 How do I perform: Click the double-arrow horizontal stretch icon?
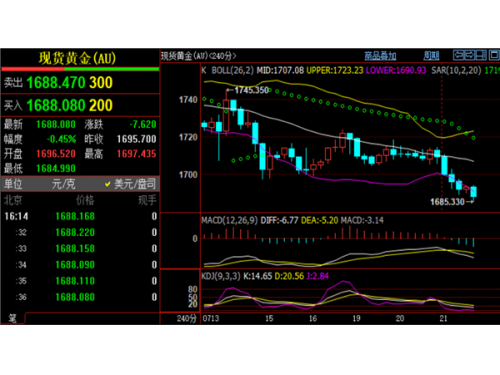pos(470,55)
